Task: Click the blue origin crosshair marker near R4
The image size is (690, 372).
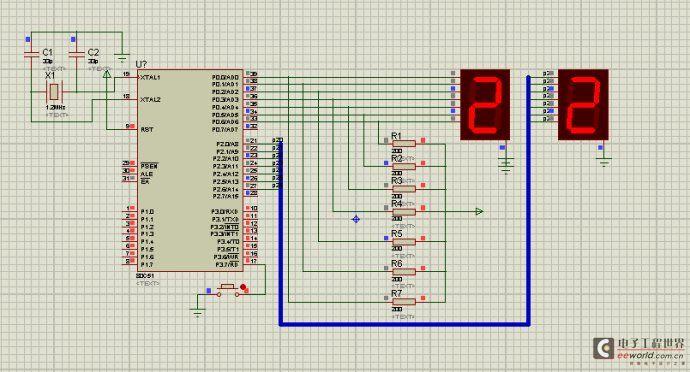Action: coord(356,219)
